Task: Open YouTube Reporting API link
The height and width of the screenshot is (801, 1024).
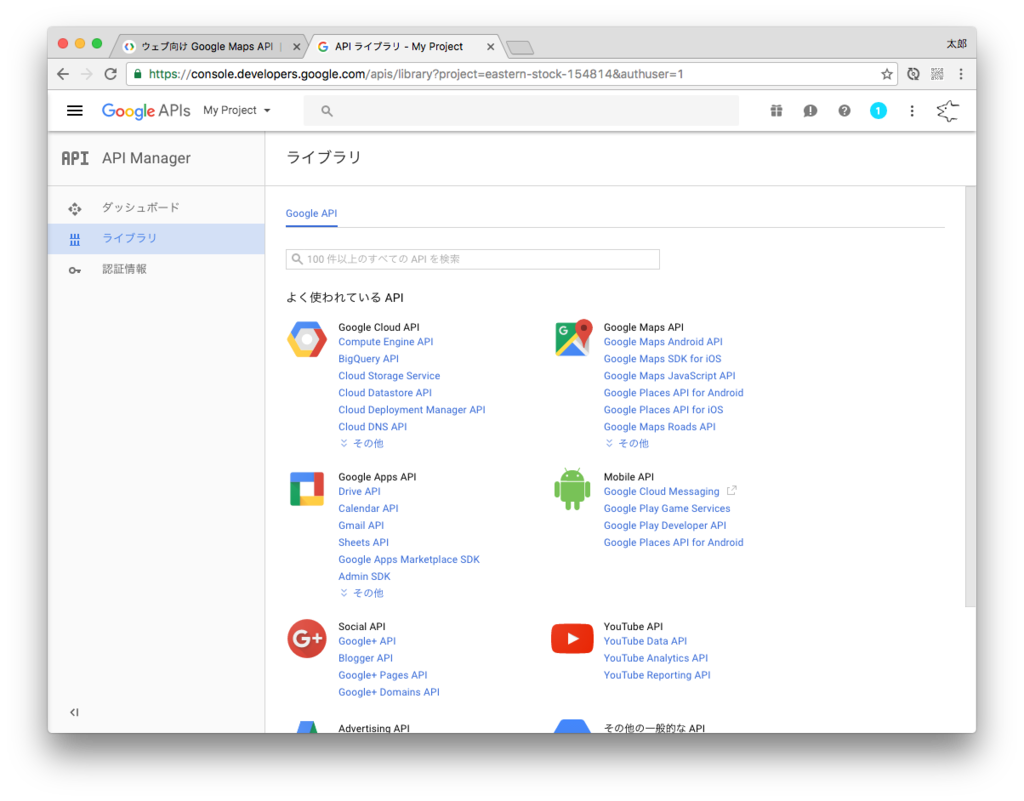Action: [657, 675]
